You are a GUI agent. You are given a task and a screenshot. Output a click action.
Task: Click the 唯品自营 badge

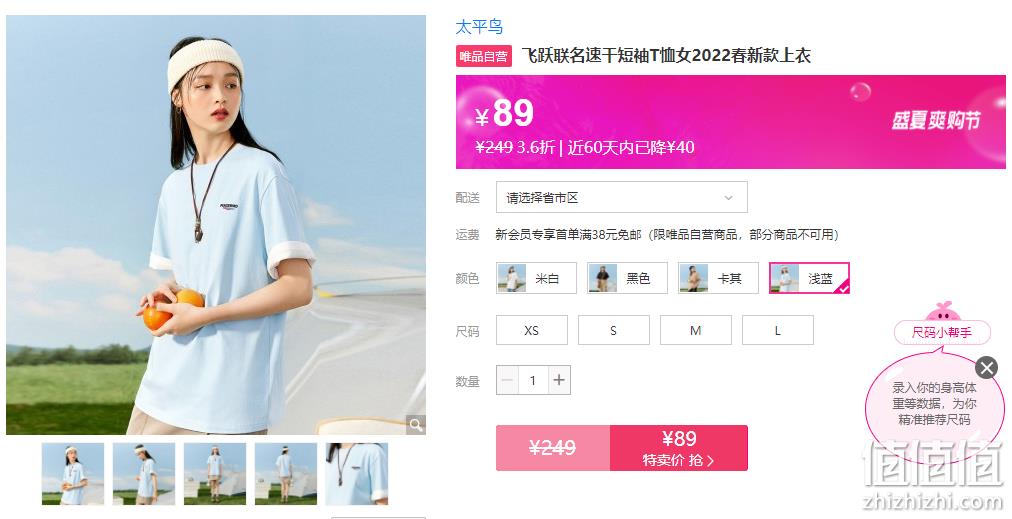pyautogui.click(x=483, y=56)
